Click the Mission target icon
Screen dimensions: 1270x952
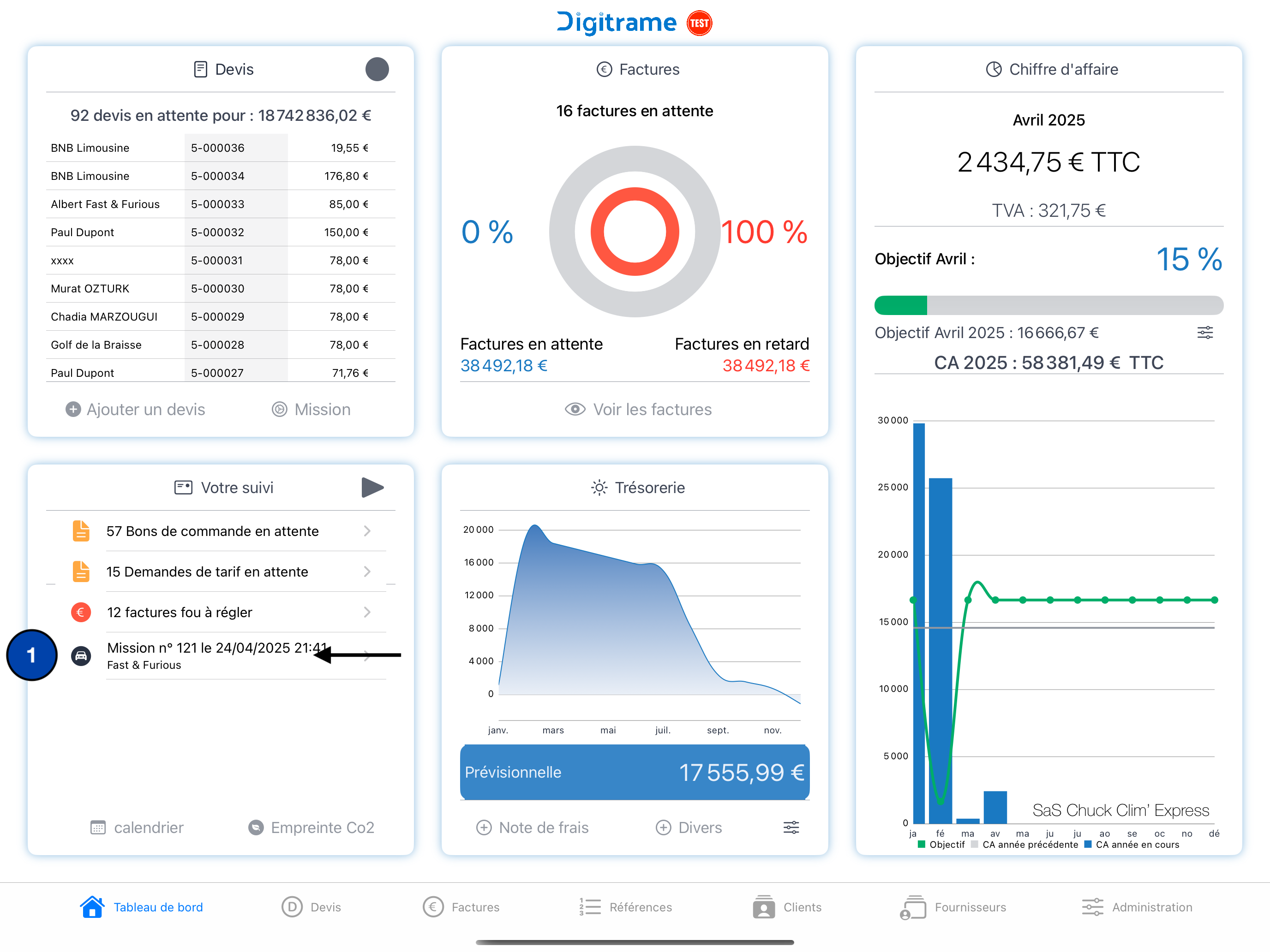pyautogui.click(x=280, y=409)
